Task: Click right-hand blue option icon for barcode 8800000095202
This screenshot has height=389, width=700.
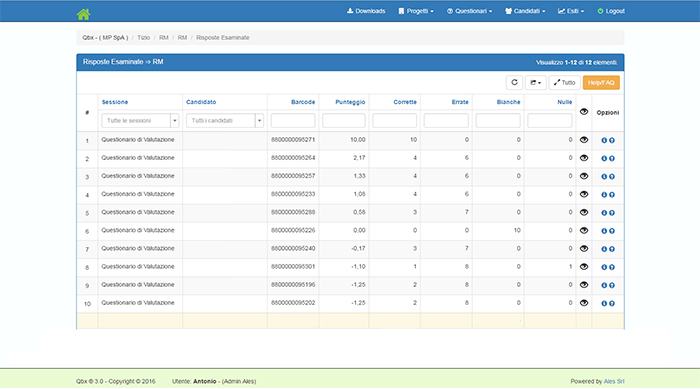Action: [x=612, y=303]
